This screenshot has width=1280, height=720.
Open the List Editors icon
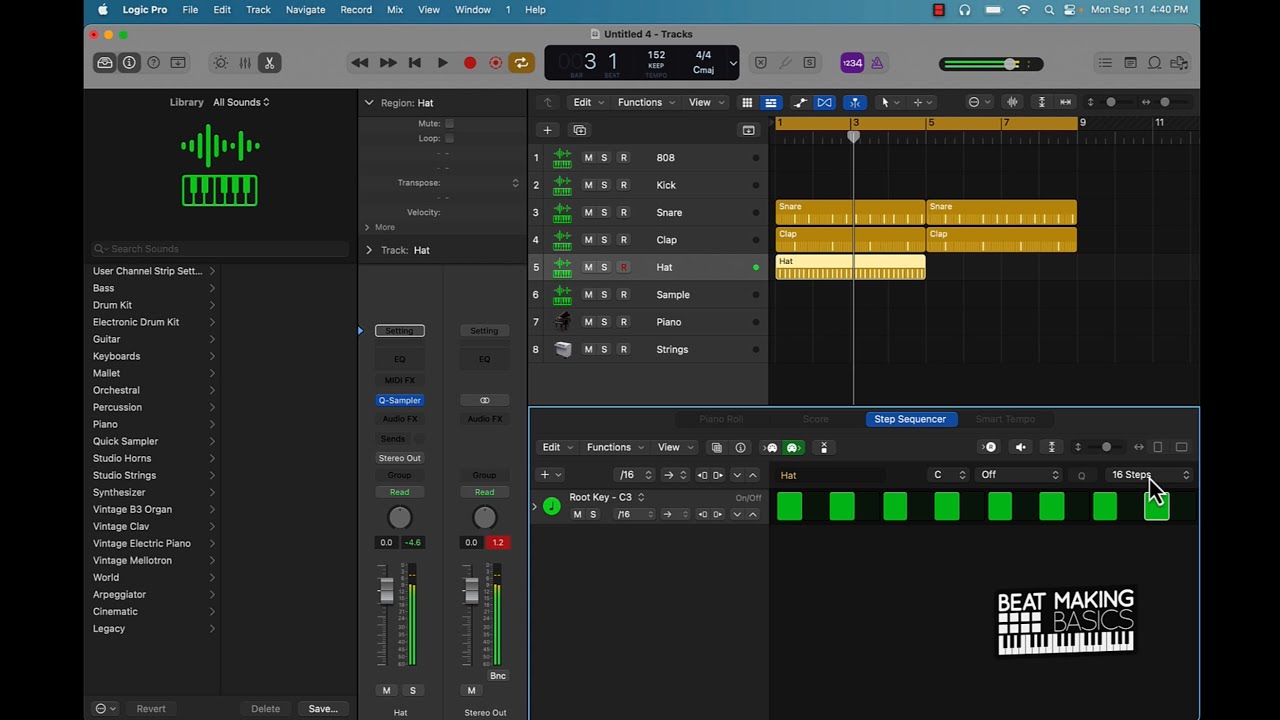[1105, 63]
